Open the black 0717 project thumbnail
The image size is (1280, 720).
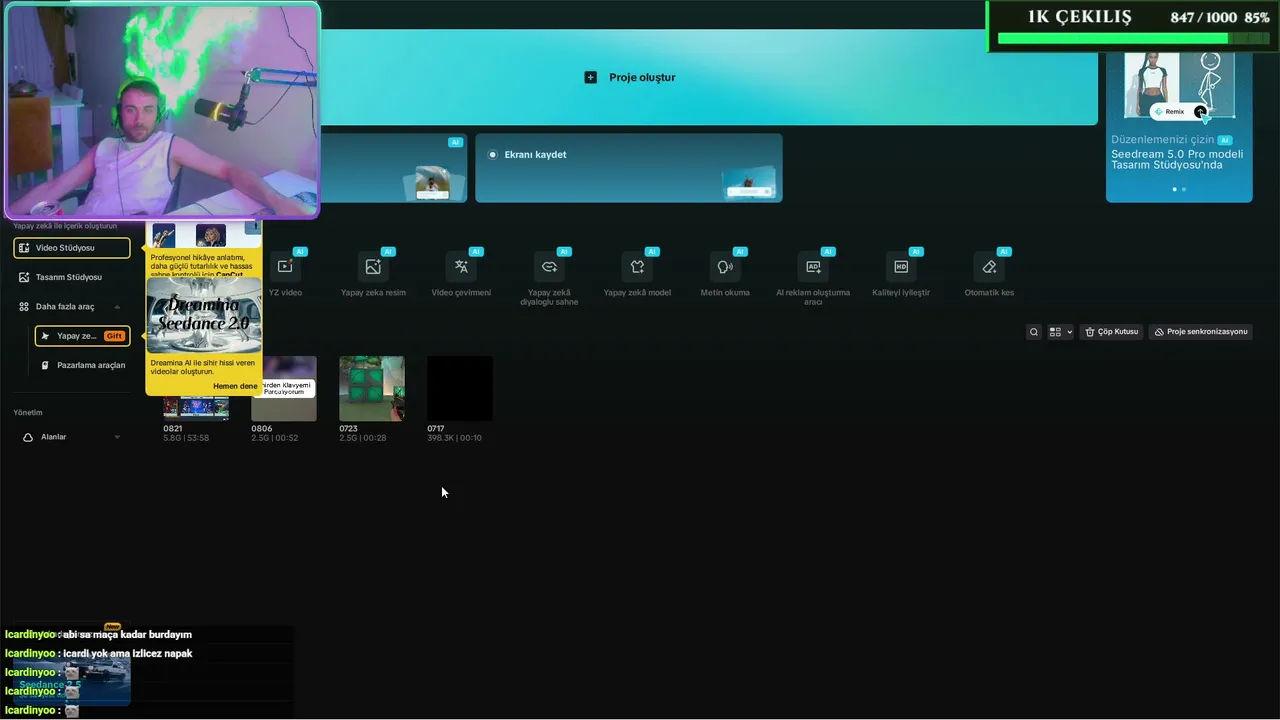460,389
